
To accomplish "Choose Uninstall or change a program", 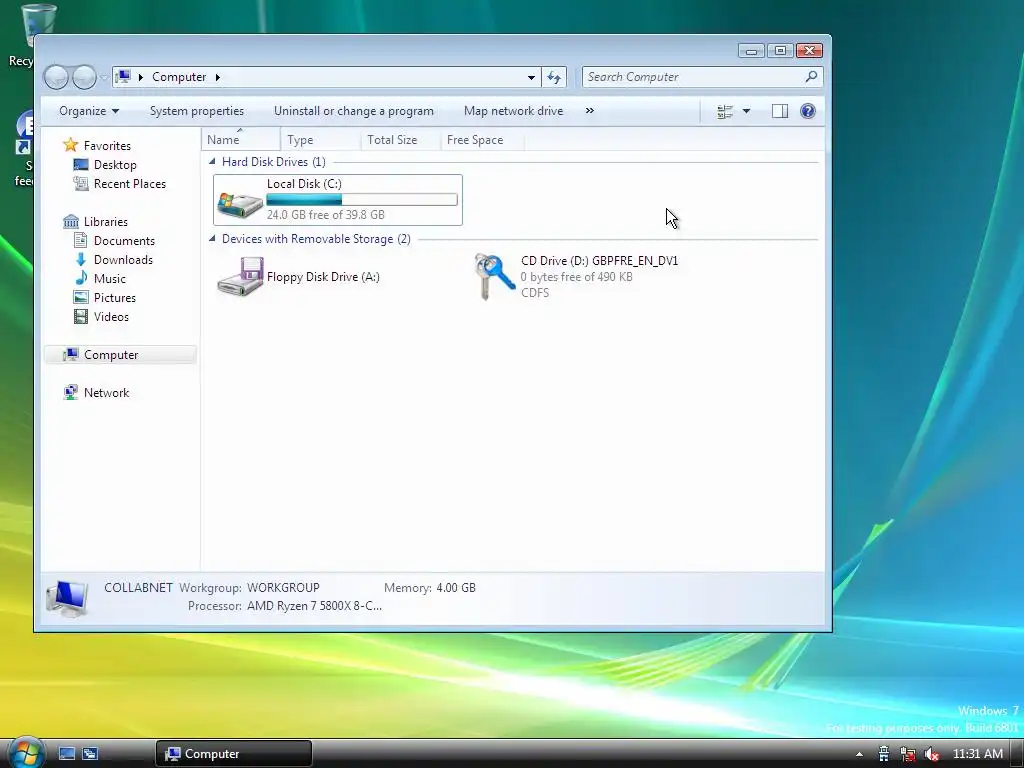I will point(353,111).
